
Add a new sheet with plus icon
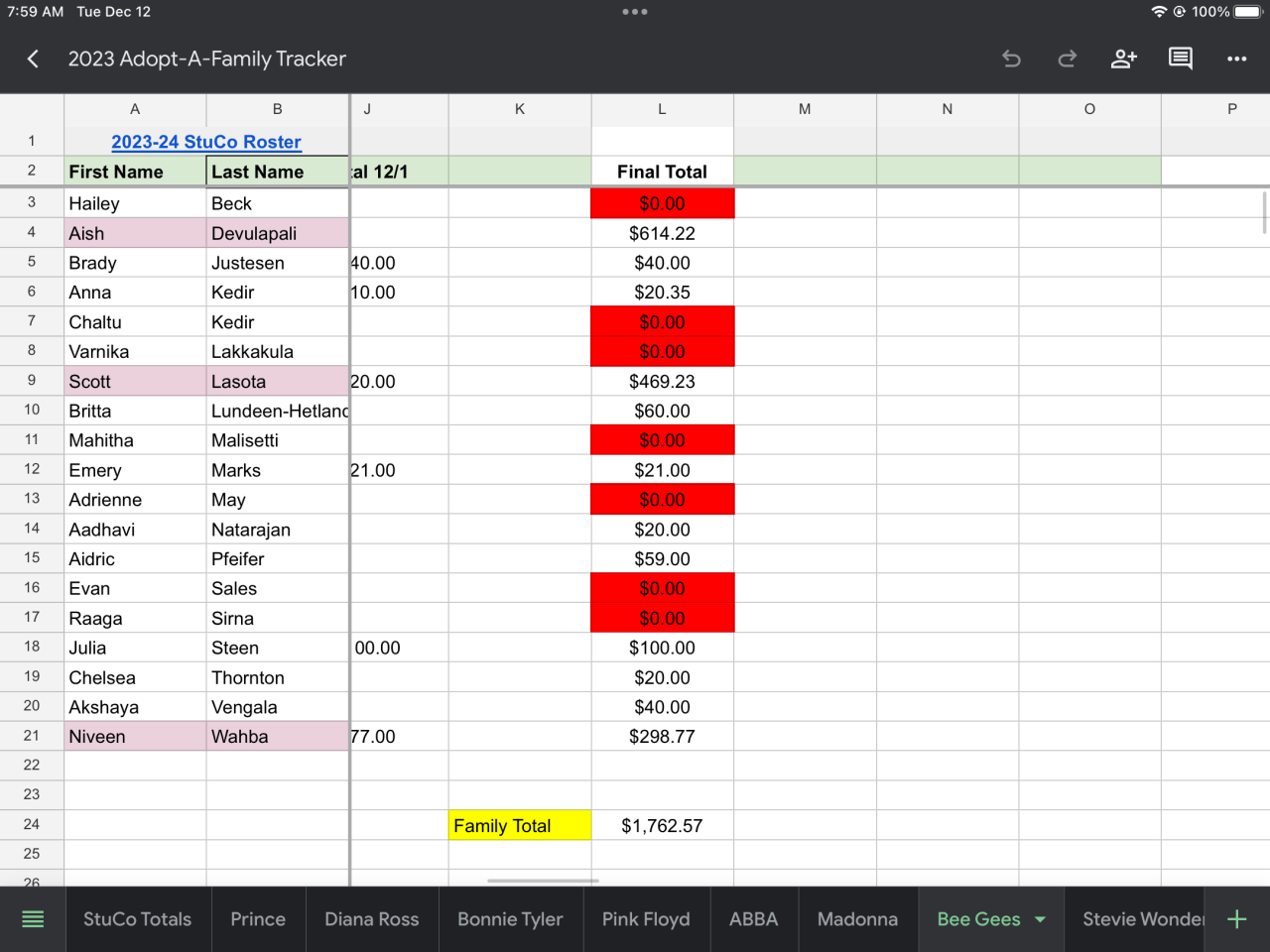(x=1236, y=919)
